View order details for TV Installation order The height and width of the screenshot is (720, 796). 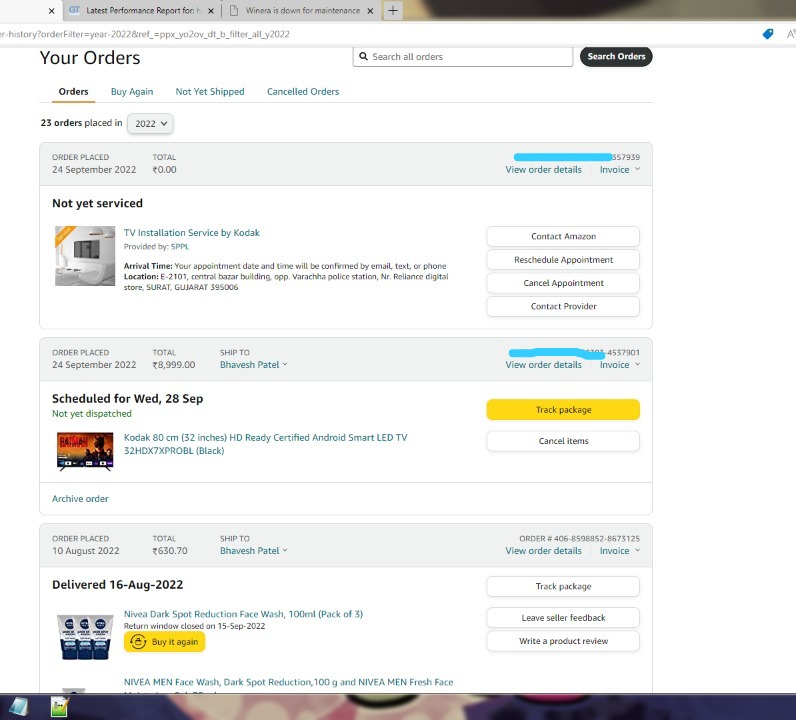(x=543, y=170)
